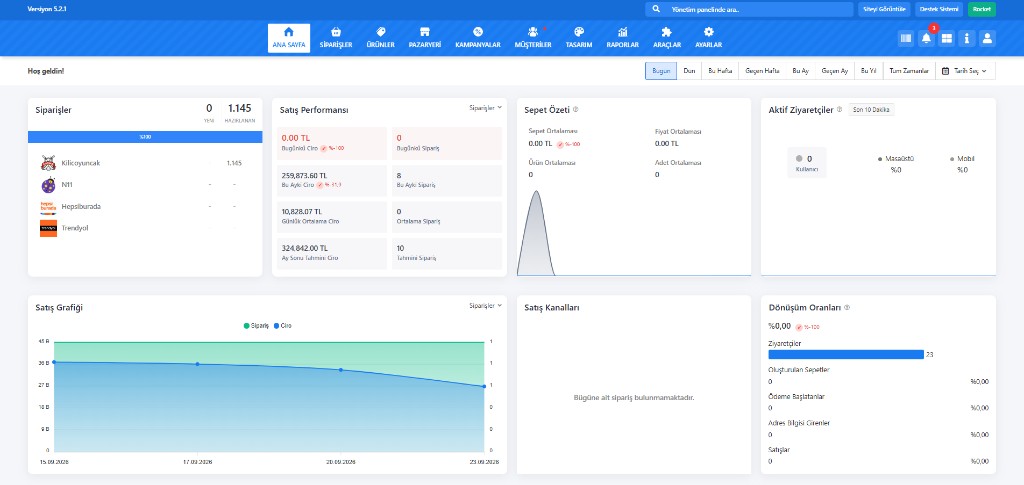Select the Dün date filter
1024x485 pixels.
coord(689,71)
